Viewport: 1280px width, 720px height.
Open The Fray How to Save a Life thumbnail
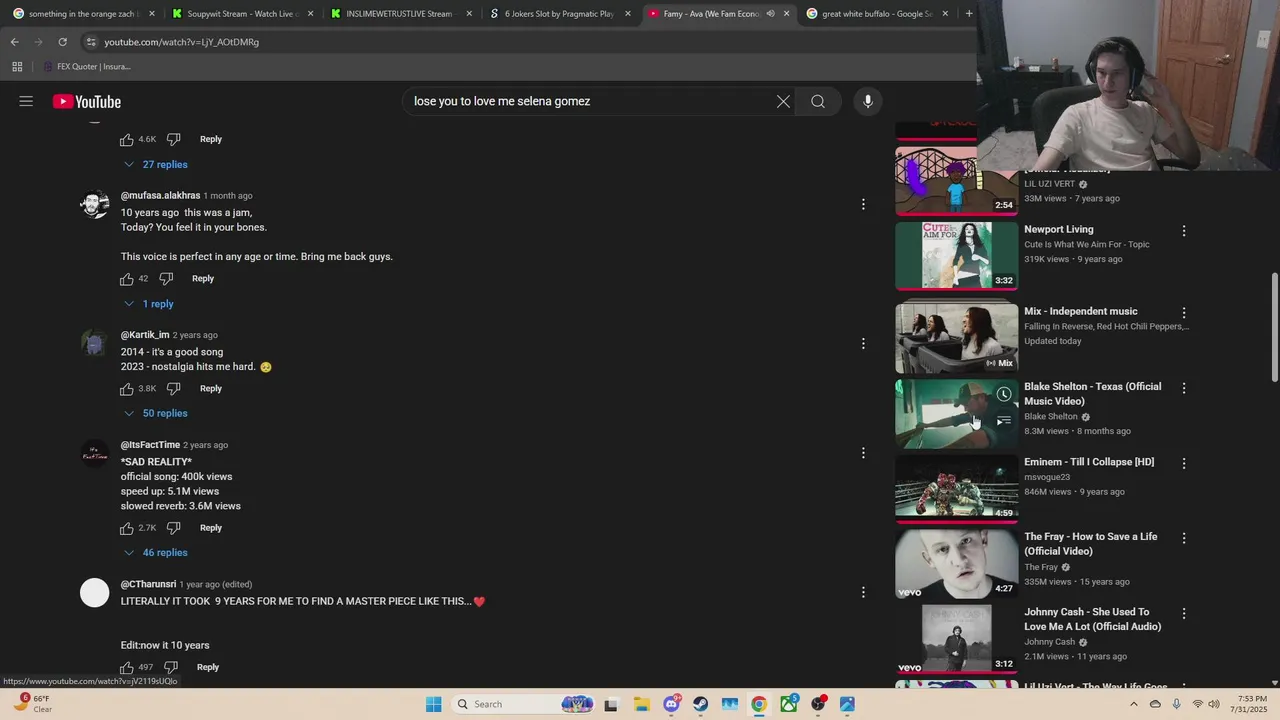click(956, 563)
